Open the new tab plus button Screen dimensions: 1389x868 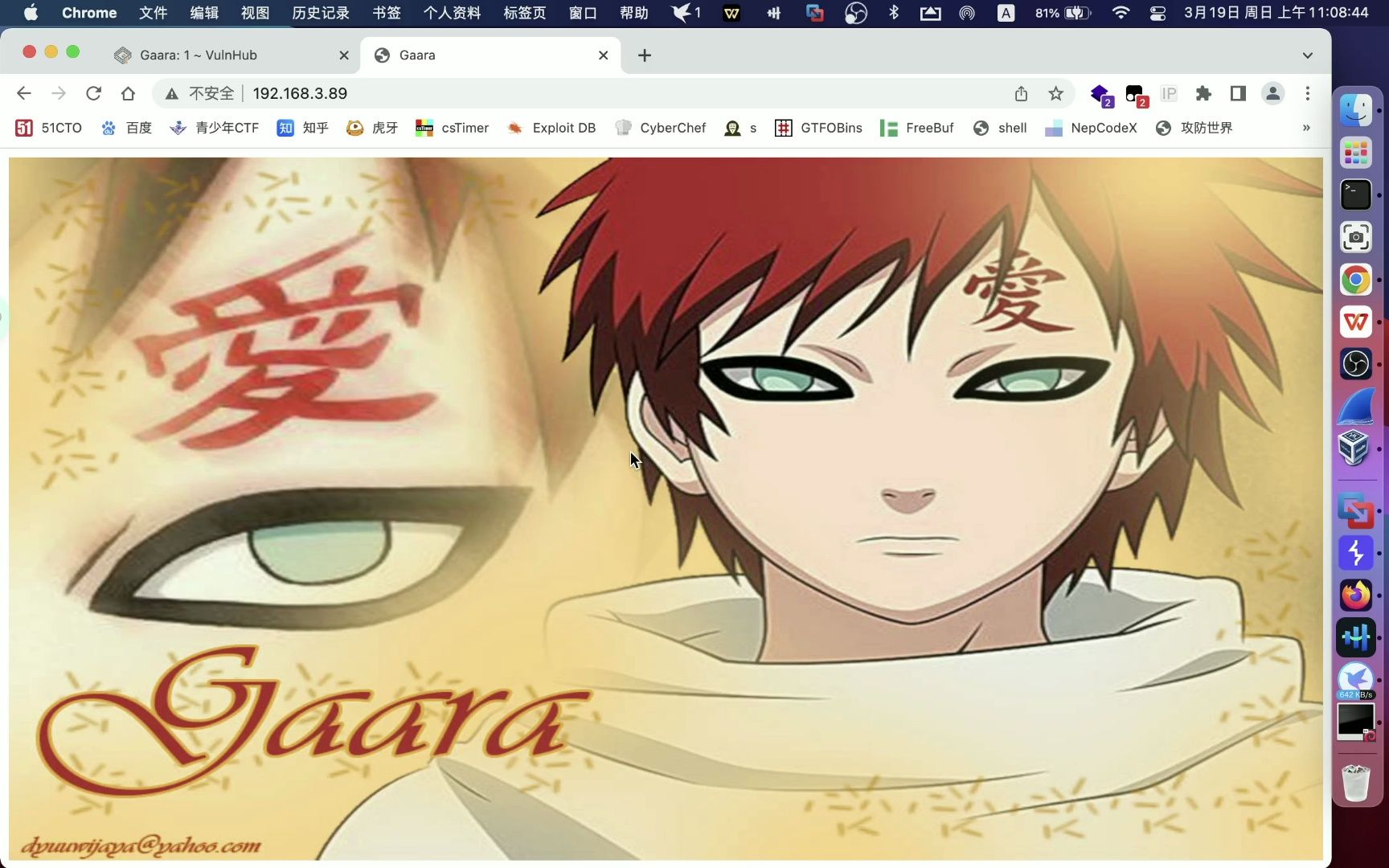pos(645,55)
